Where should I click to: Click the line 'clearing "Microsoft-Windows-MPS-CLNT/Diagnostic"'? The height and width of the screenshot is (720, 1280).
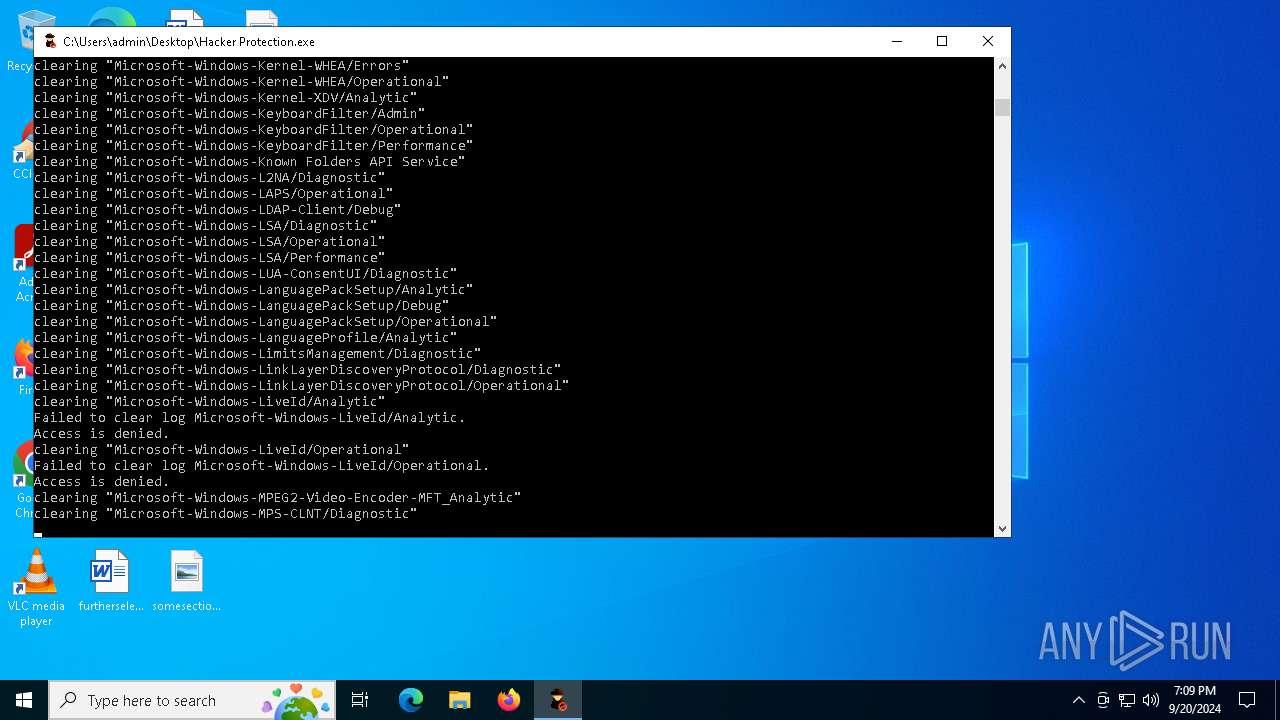click(x=225, y=513)
